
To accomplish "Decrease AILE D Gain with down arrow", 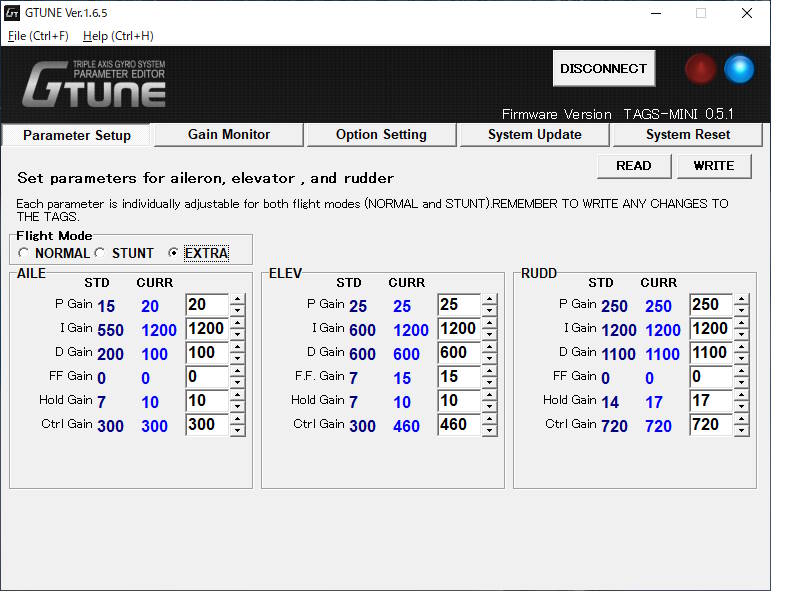I will [237, 358].
